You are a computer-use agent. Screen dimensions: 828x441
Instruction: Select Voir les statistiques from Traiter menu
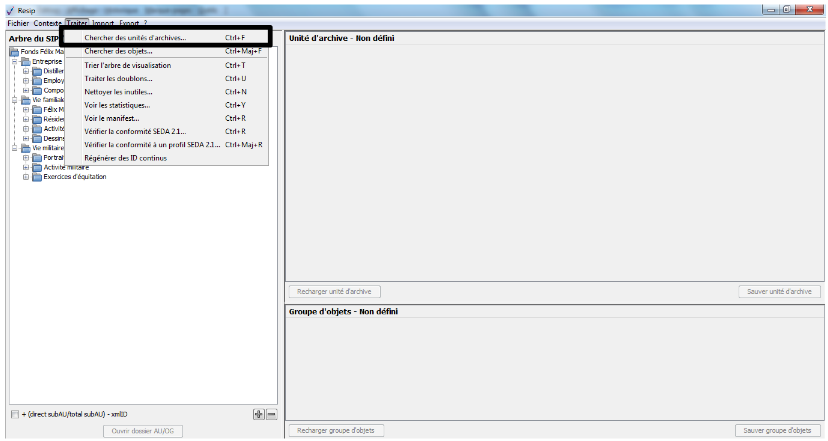coord(117,105)
